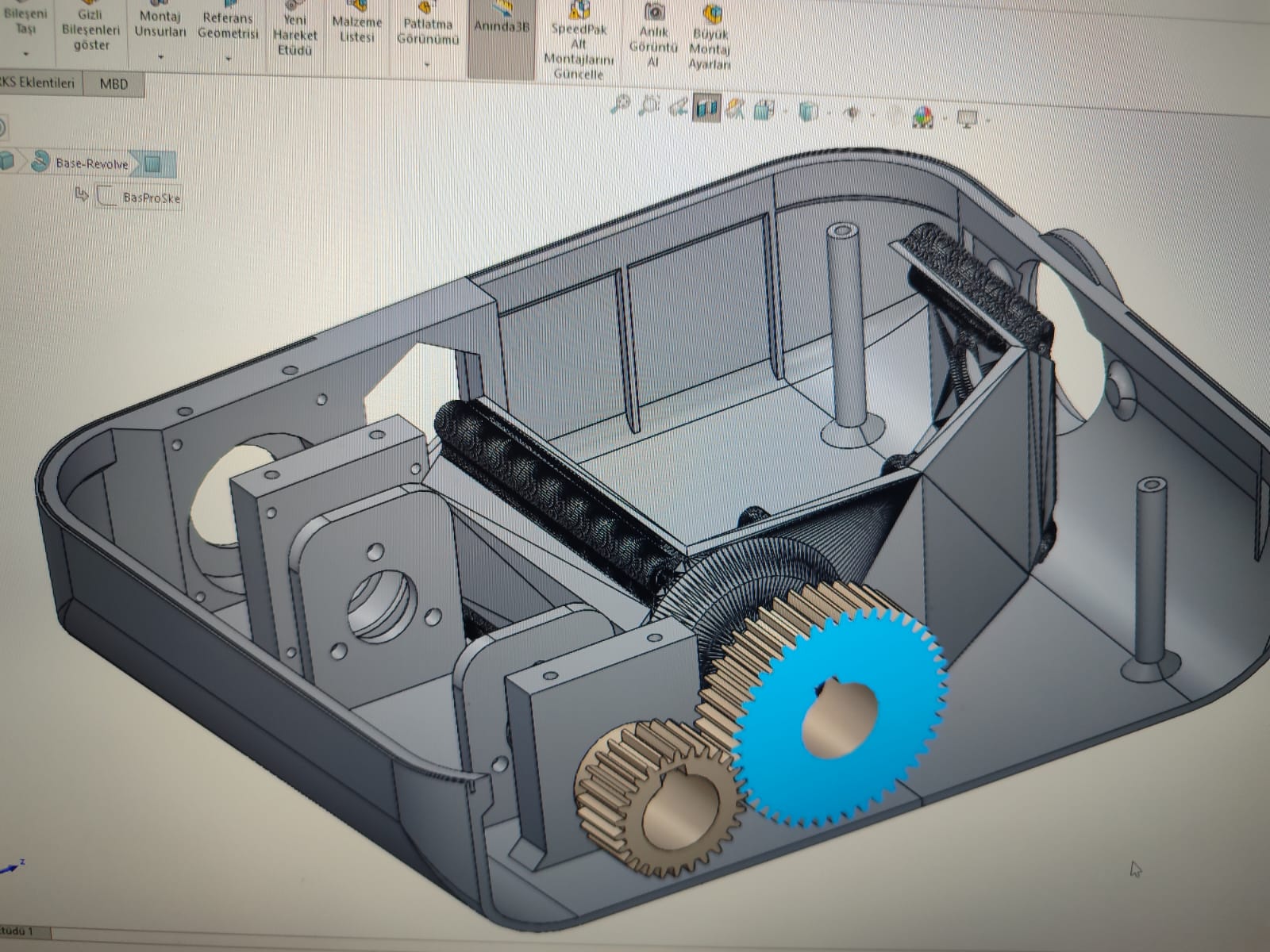Click Gizli Bileşenleri göster
This screenshot has height=952, width=1270.
(91, 25)
